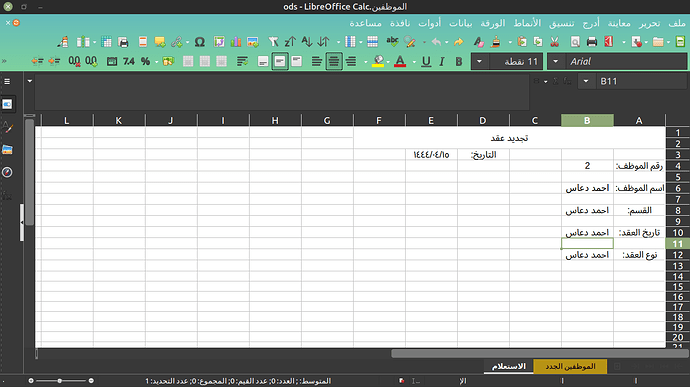Click the Add Decimal Place icon

[x=91, y=61]
